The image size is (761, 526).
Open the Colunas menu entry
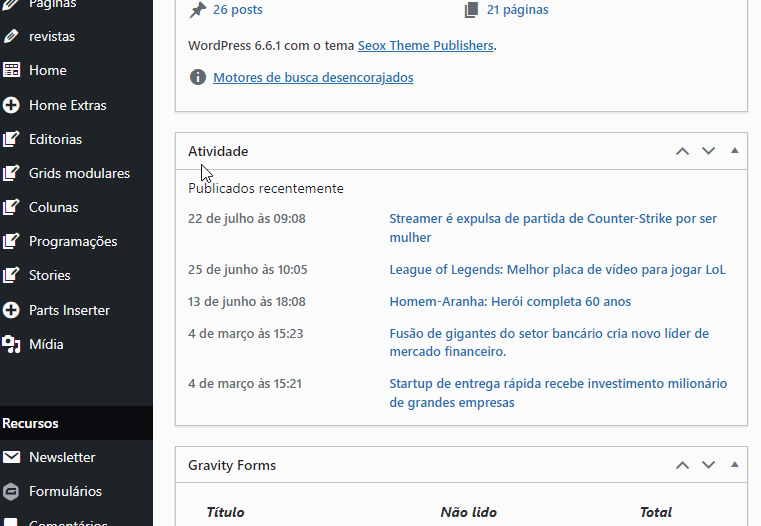(53, 207)
